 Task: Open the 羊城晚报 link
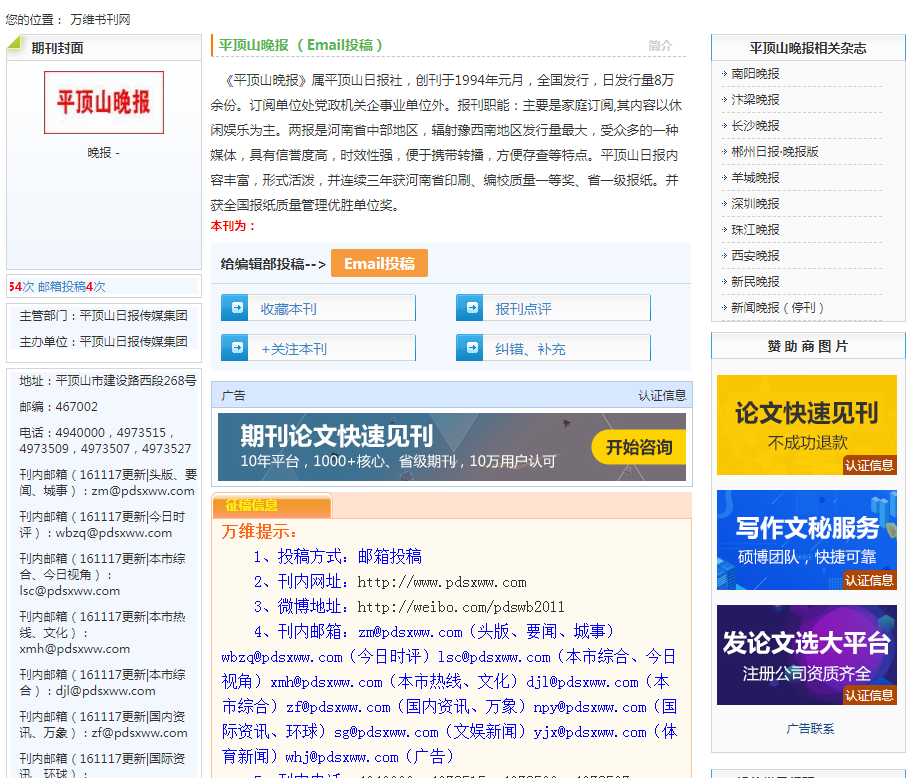tap(755, 178)
